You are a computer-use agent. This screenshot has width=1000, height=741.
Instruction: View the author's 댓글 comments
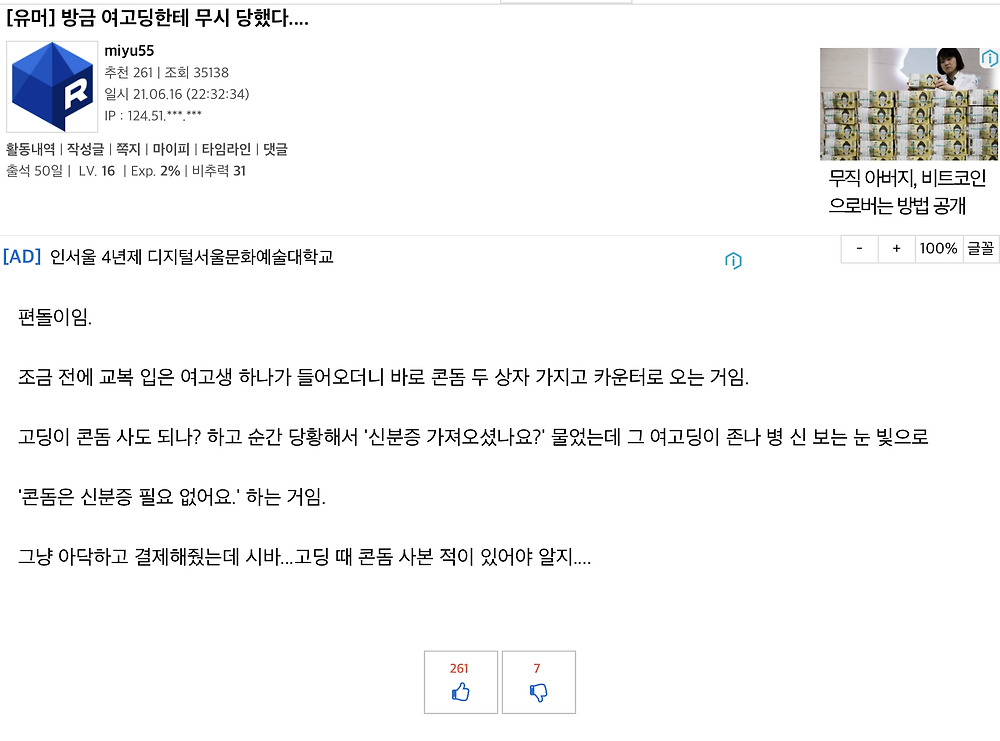pos(275,149)
